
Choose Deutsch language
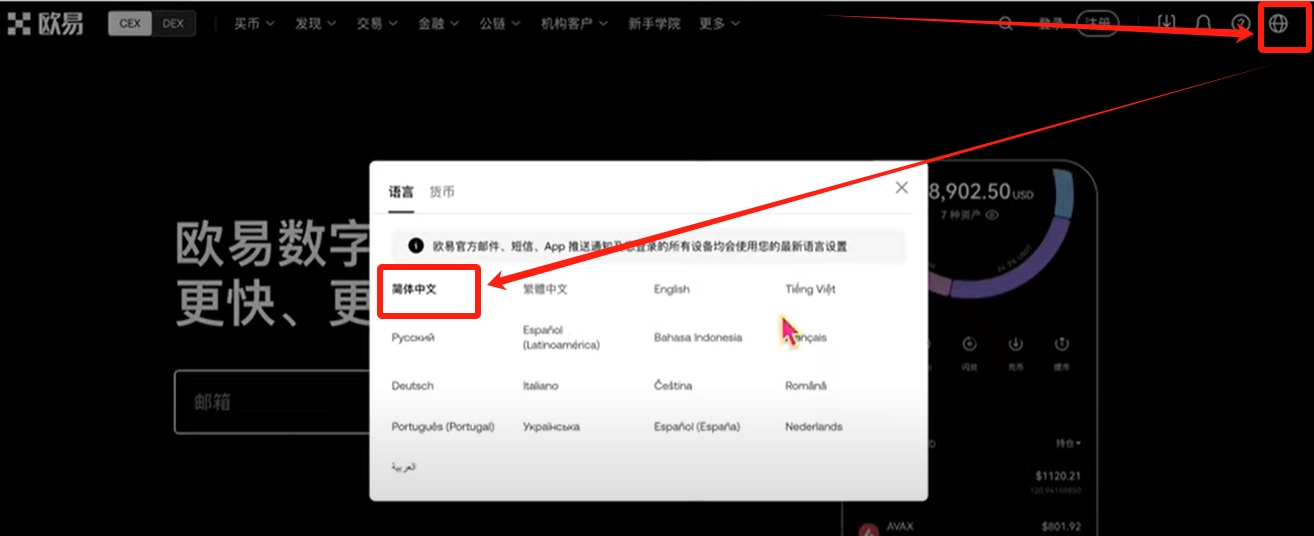tap(413, 386)
